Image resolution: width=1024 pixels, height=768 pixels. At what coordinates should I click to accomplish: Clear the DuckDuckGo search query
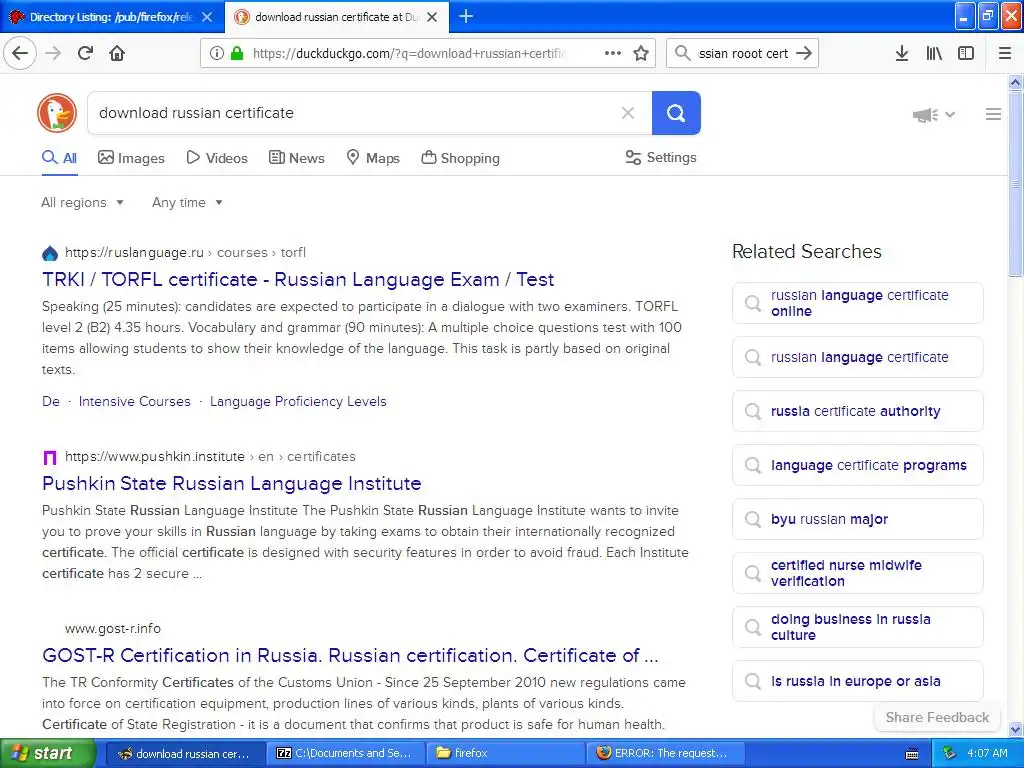(x=628, y=113)
